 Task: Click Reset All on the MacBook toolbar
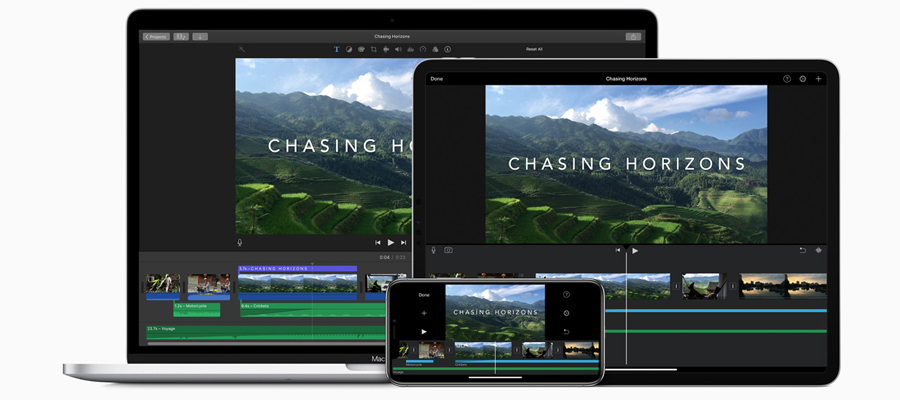pyautogui.click(x=534, y=49)
